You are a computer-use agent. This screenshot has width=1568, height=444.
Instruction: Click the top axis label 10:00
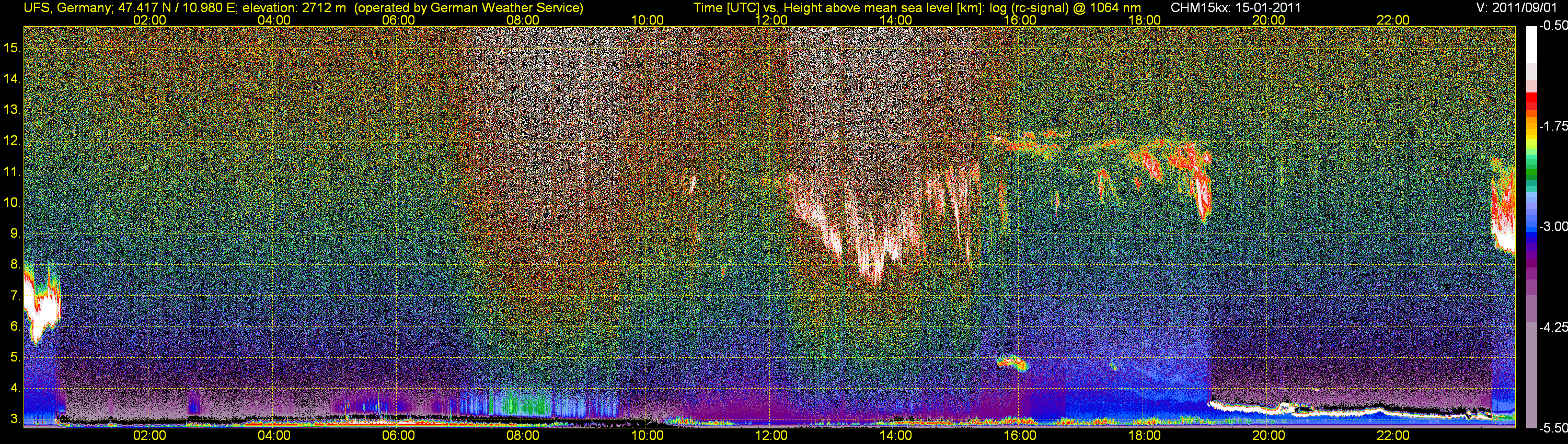coord(647,20)
